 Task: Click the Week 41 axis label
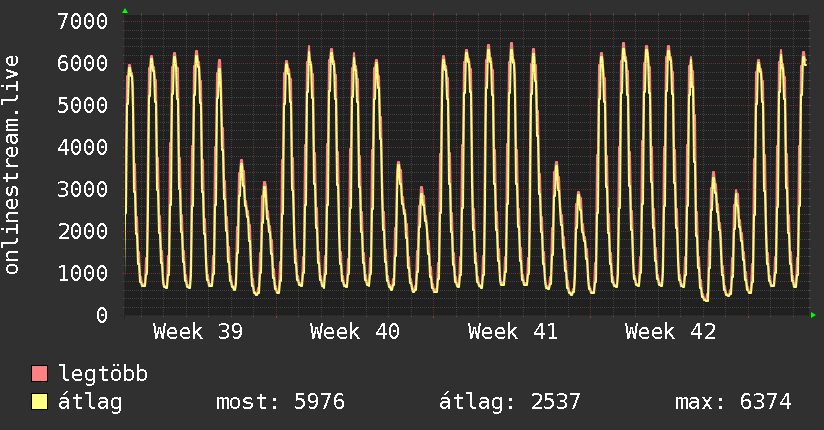pos(512,332)
